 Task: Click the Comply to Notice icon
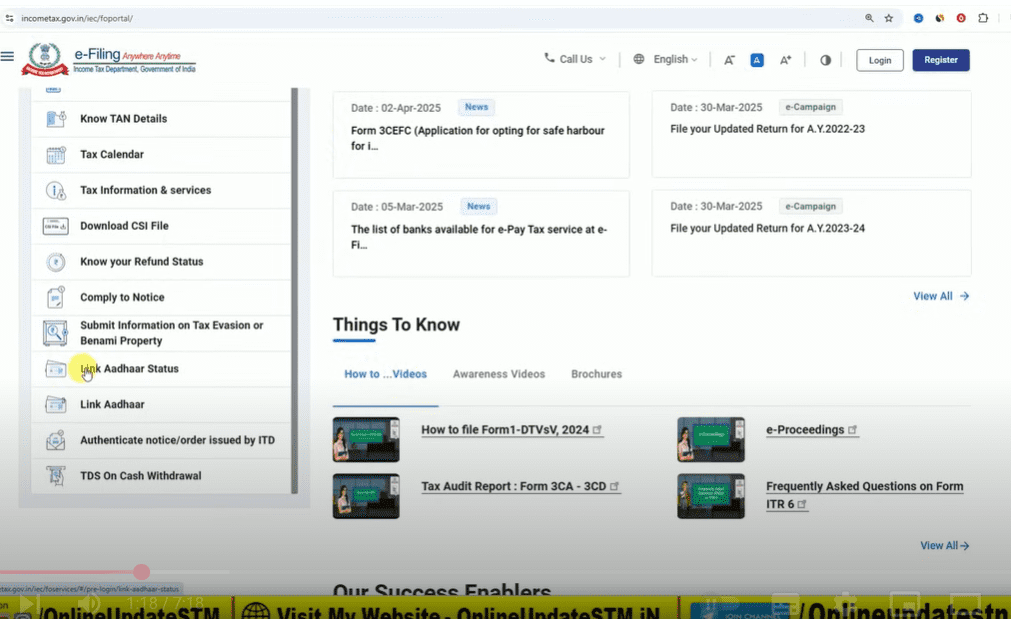tap(55, 297)
